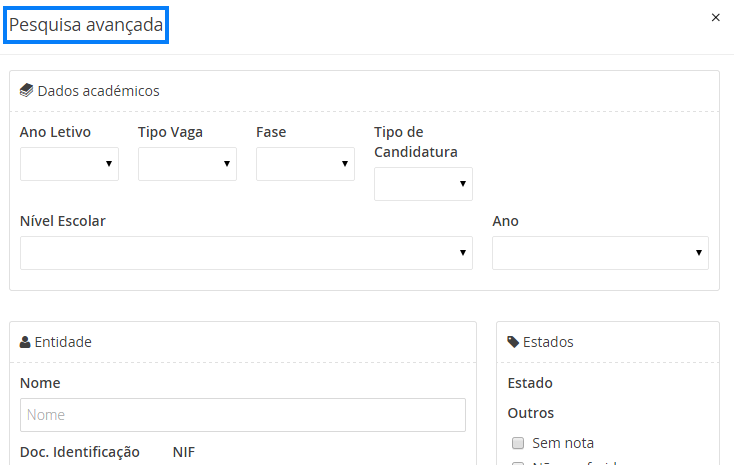This screenshot has width=734, height=465.
Task: Click the tag icon next to Estados
Action: coord(513,342)
